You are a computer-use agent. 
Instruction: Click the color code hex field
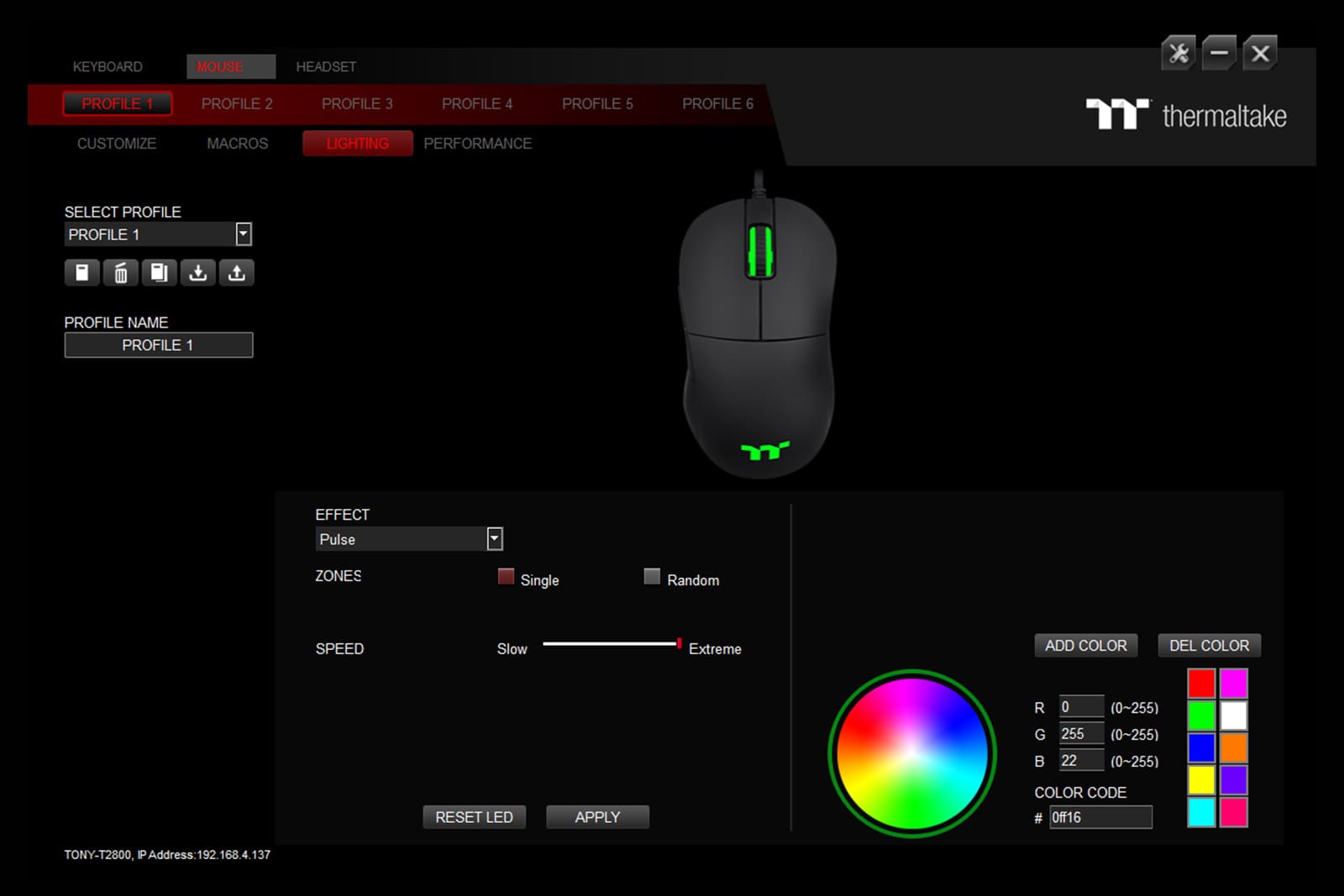tap(1100, 817)
